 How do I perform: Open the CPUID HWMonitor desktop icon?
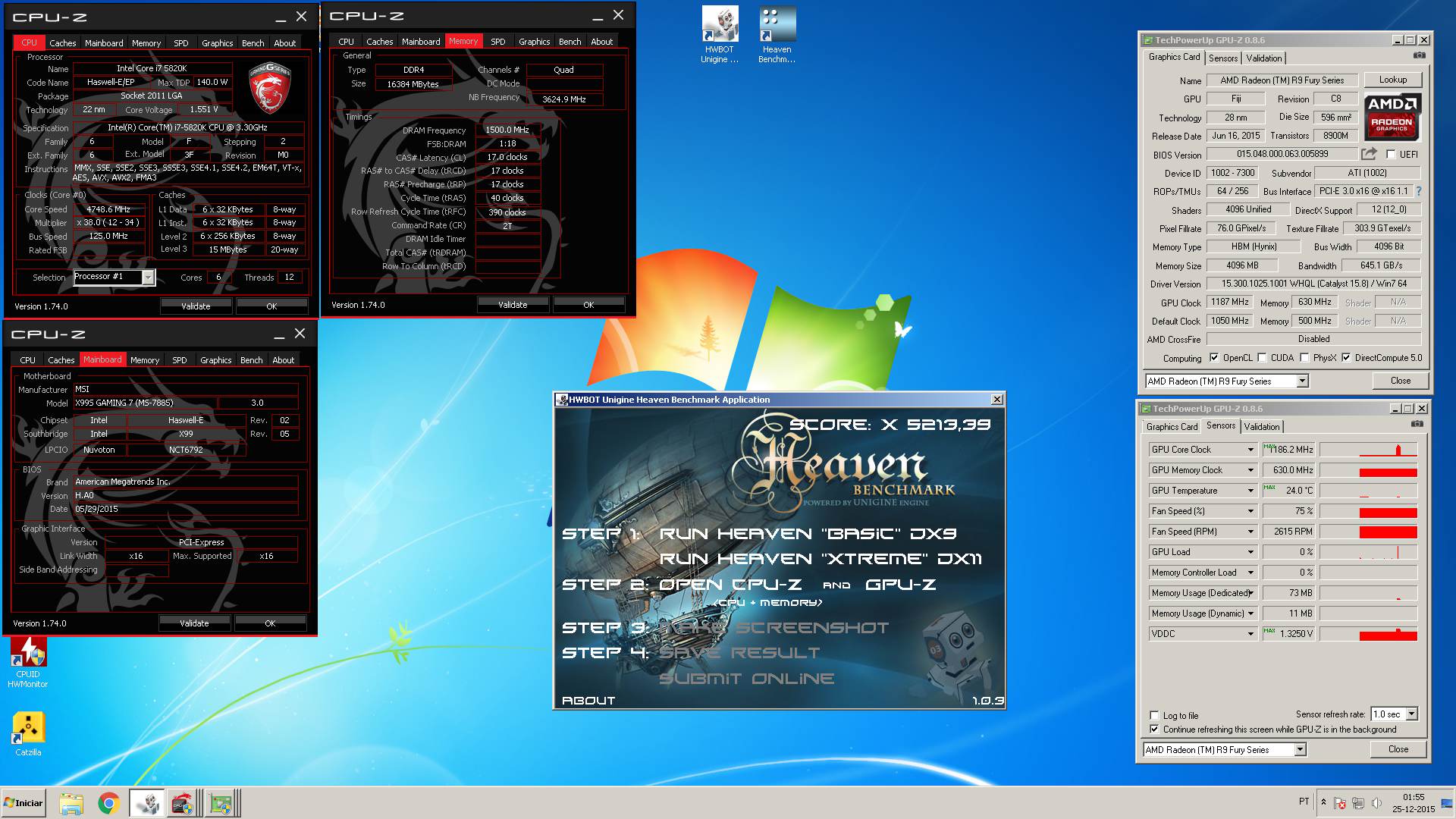coord(28,662)
